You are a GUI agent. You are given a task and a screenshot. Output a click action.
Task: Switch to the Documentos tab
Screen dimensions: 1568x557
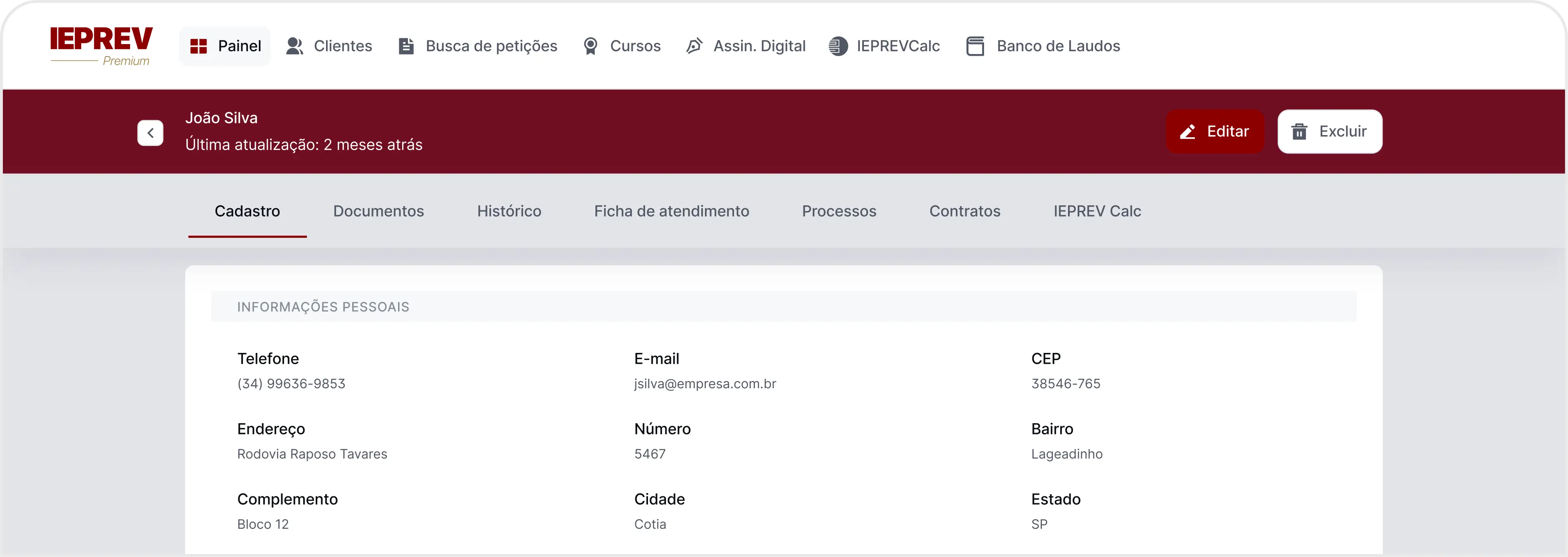click(378, 211)
